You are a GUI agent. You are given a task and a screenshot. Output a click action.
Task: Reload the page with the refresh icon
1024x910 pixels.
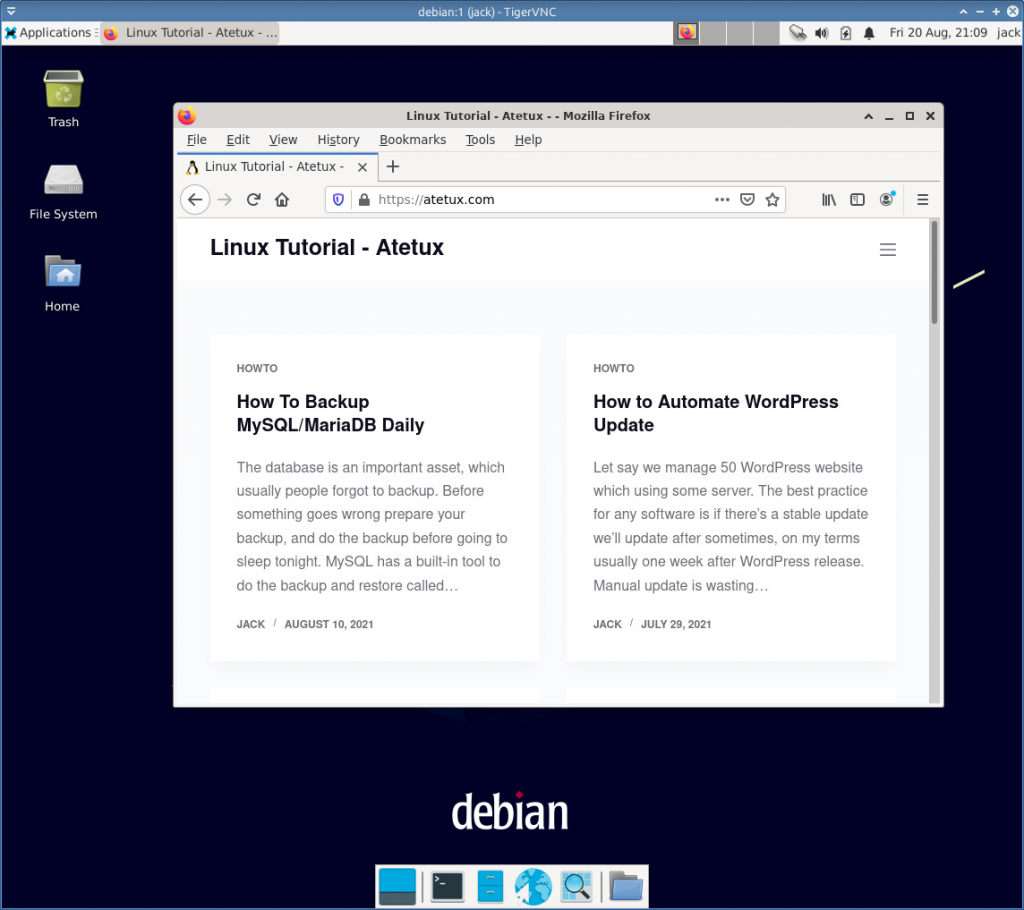point(253,199)
